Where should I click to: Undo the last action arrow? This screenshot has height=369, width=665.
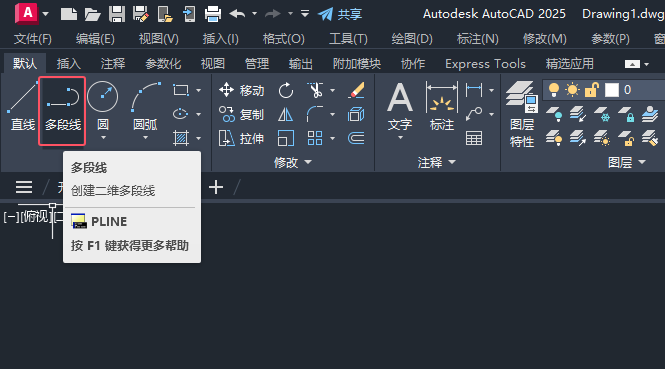238,14
